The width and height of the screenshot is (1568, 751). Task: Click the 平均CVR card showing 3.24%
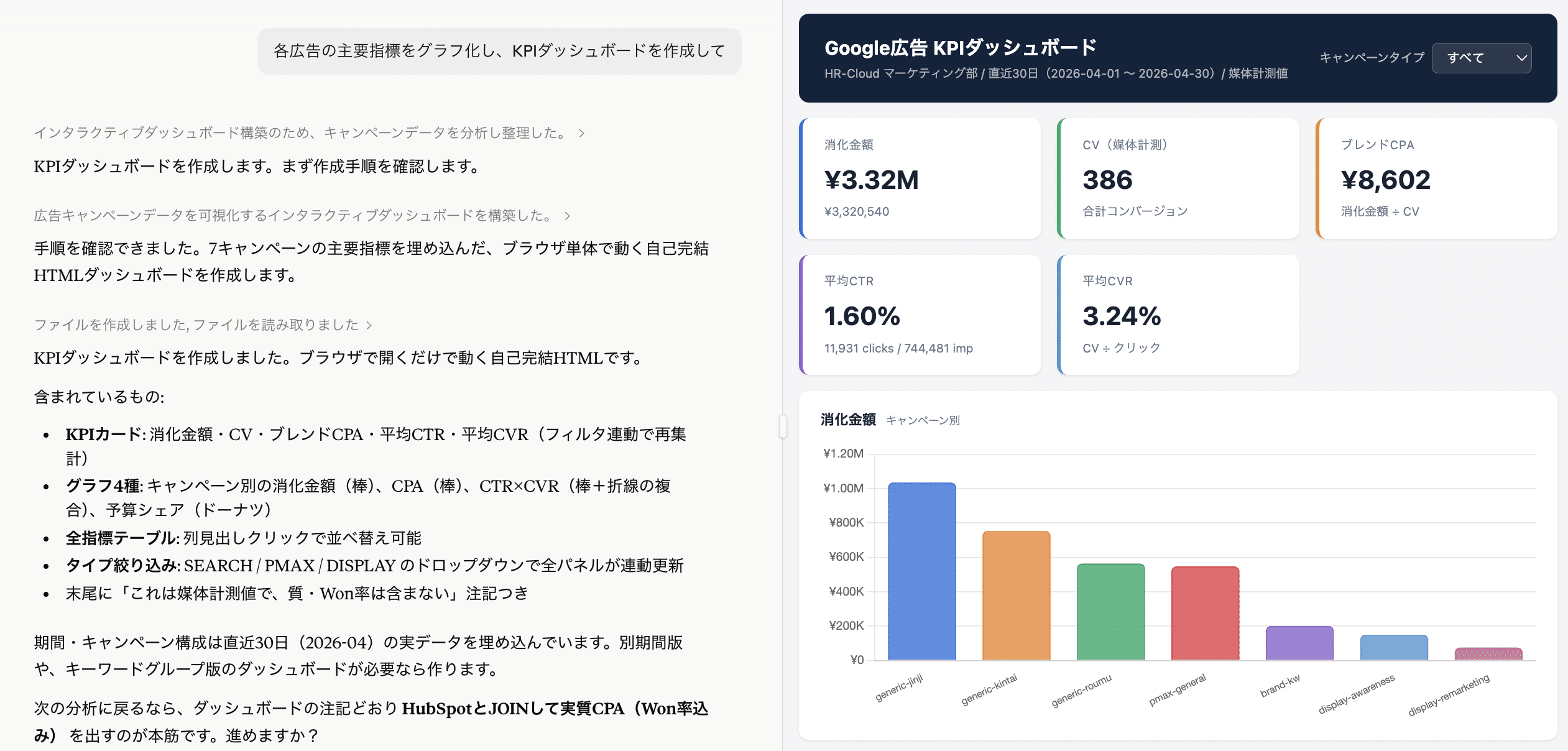[1178, 315]
